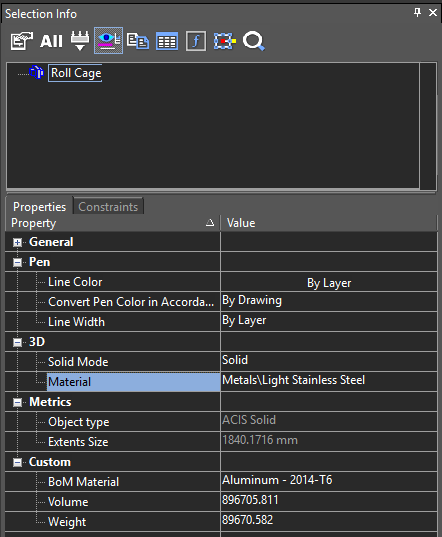Pin the Selection Info panel
The width and height of the screenshot is (442, 537).
pyautogui.click(x=417, y=13)
